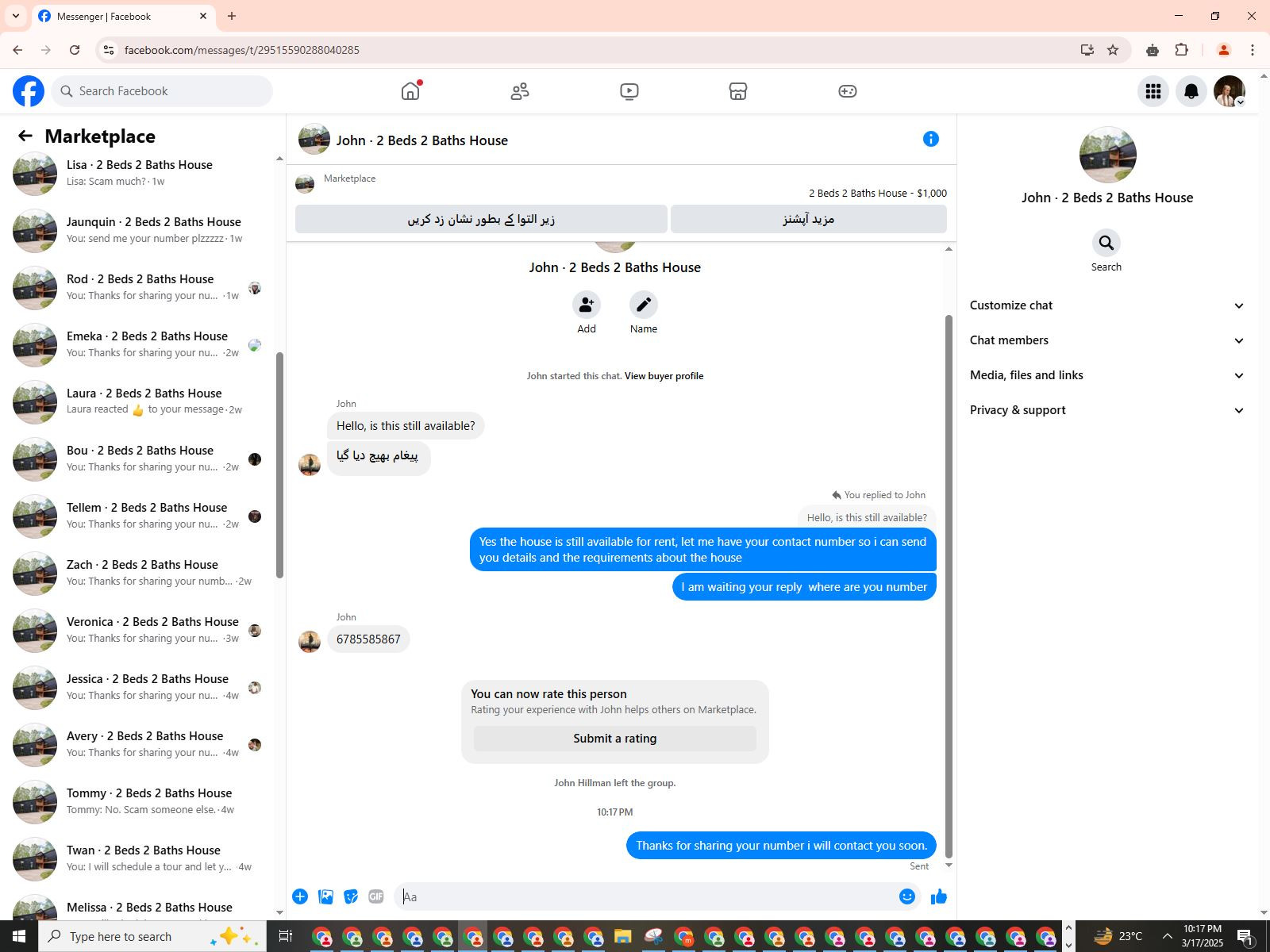Expand Chat members section
Screen dimensions: 1270x952
[x=1106, y=340]
